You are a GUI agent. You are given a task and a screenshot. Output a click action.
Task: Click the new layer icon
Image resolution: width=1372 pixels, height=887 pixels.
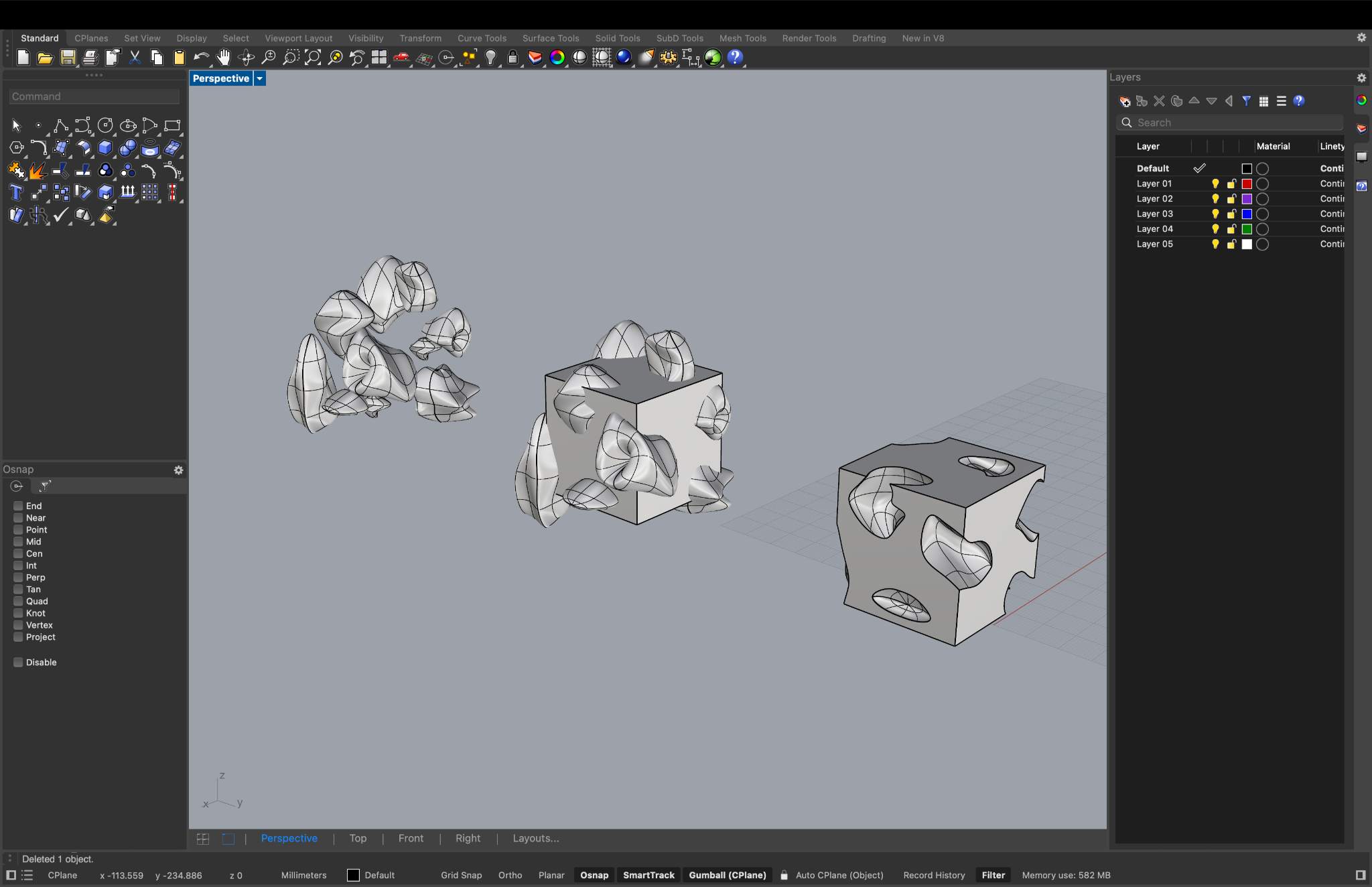[x=1125, y=101]
